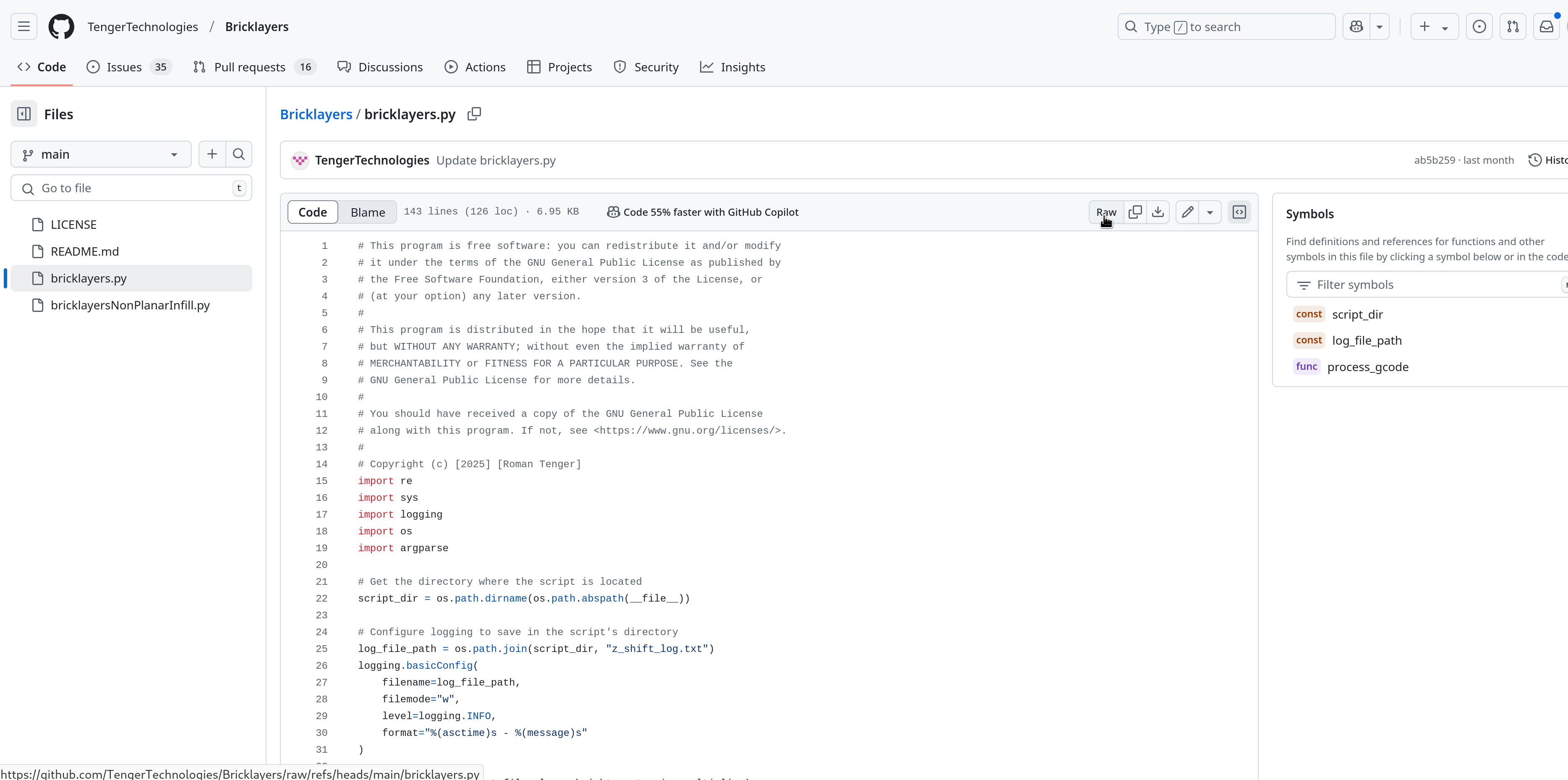Screen dimensions: 1568x780
Task: Open the Insights tab
Action: tap(732, 67)
